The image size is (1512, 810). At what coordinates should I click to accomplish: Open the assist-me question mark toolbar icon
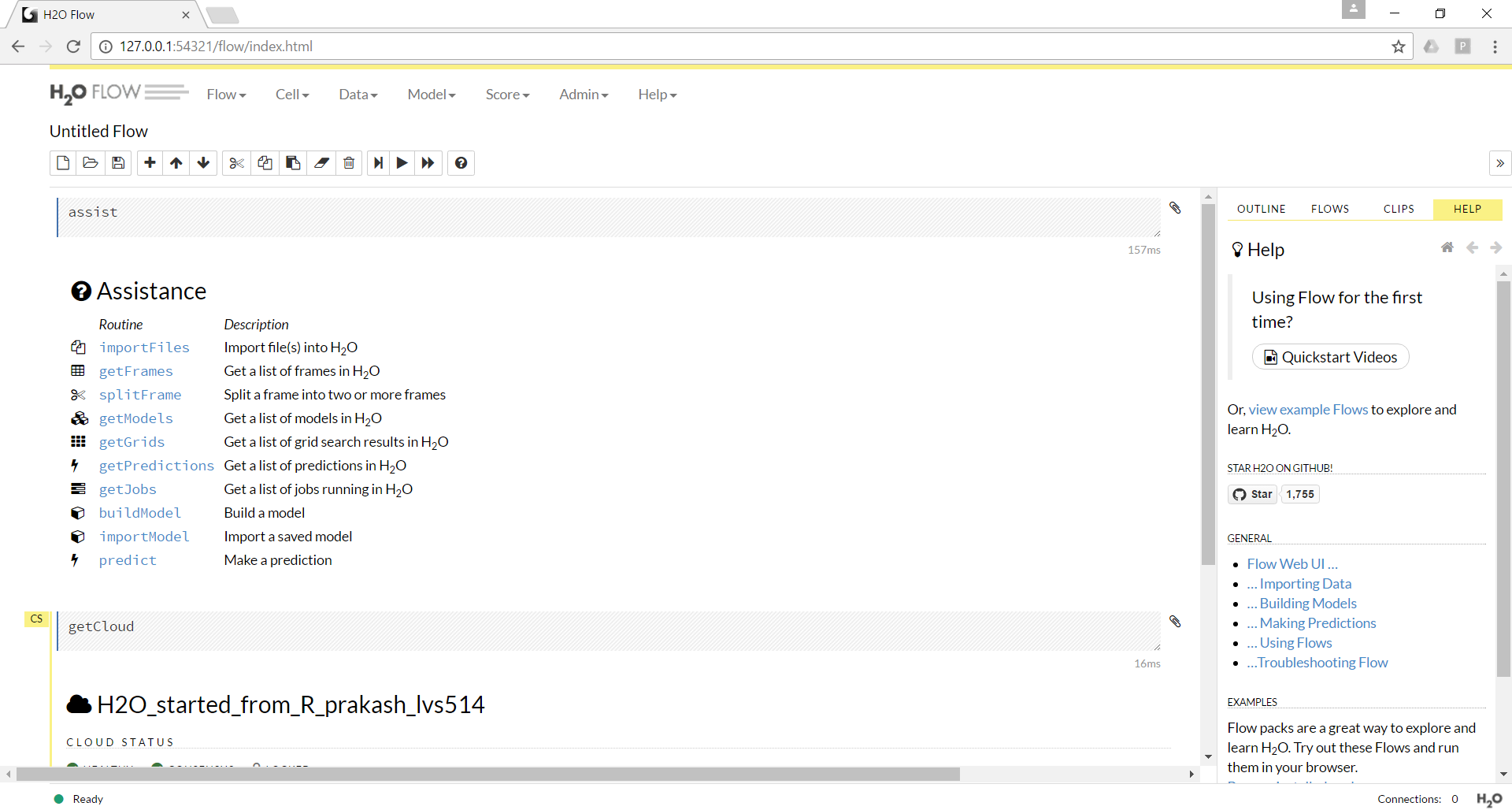(461, 163)
